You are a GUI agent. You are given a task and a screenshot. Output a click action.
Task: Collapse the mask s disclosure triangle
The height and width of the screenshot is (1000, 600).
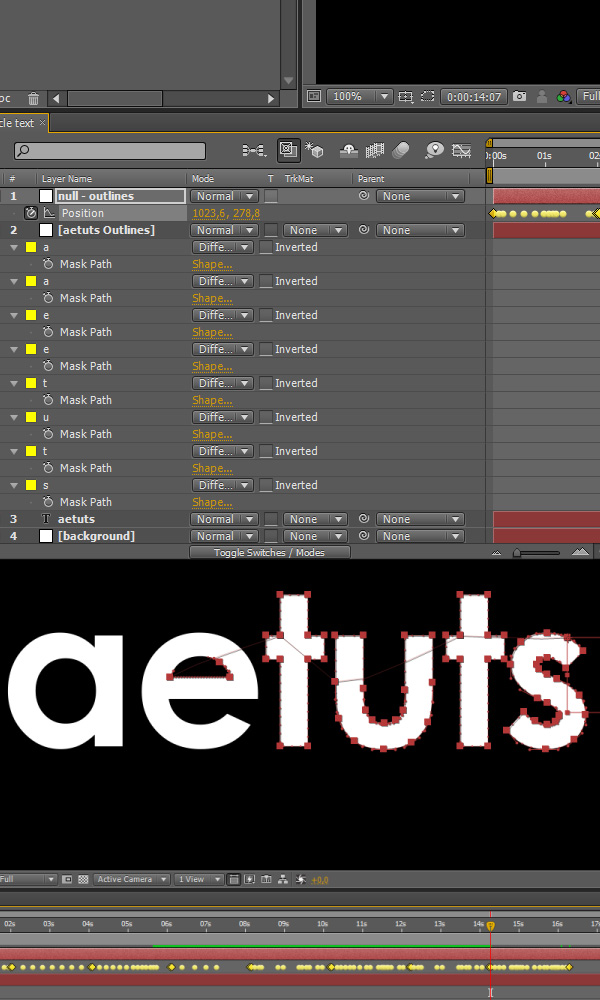13,485
